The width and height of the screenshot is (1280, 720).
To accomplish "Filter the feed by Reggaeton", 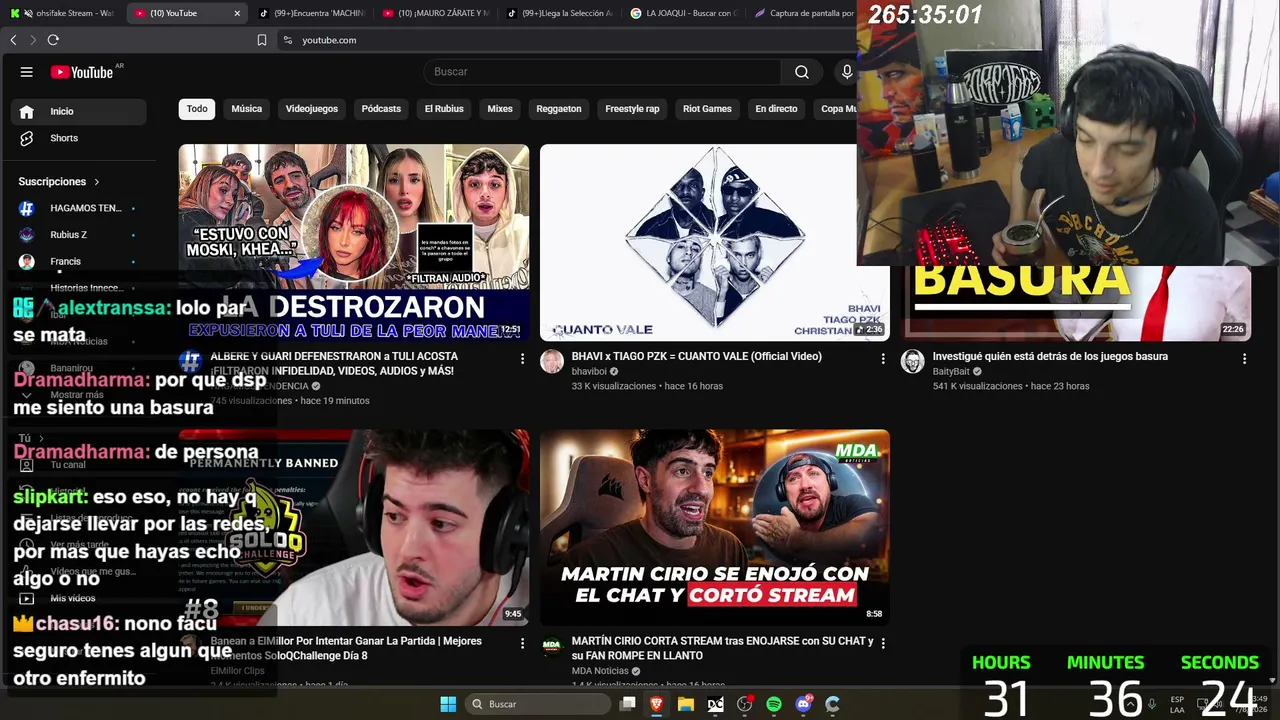I will point(559,109).
